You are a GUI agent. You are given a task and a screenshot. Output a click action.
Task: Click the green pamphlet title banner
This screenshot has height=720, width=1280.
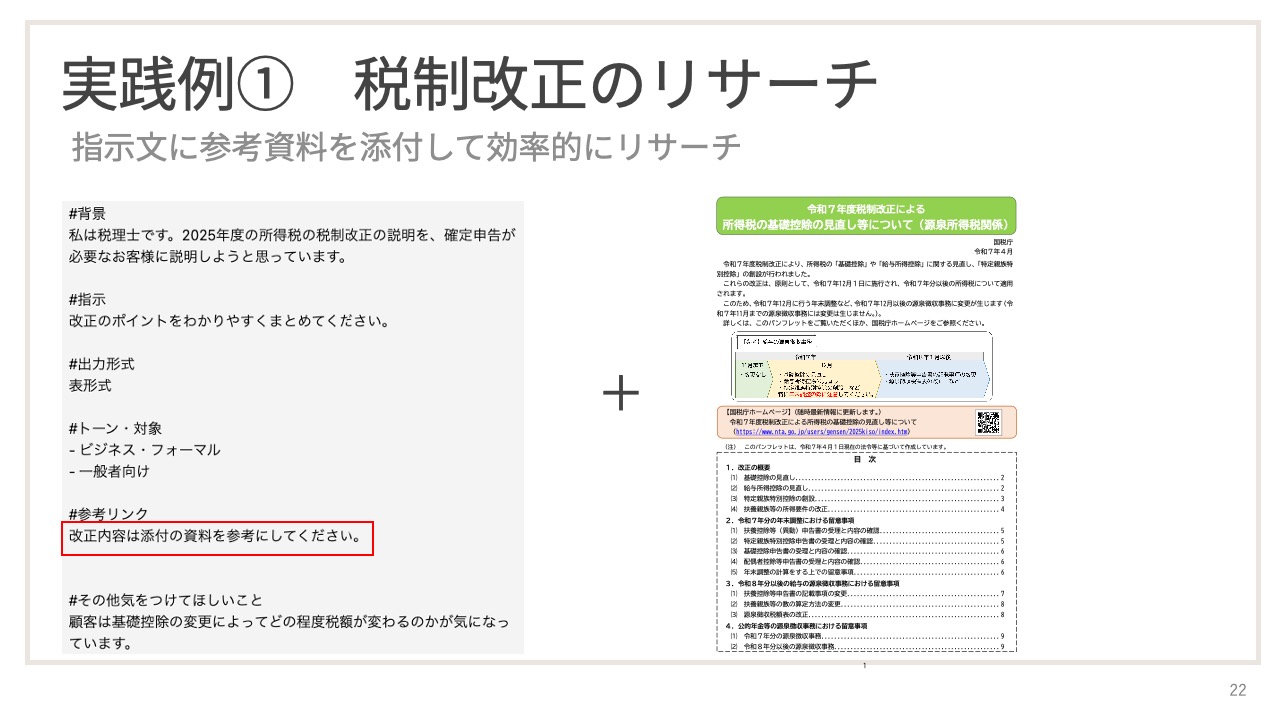pyautogui.click(x=866, y=216)
